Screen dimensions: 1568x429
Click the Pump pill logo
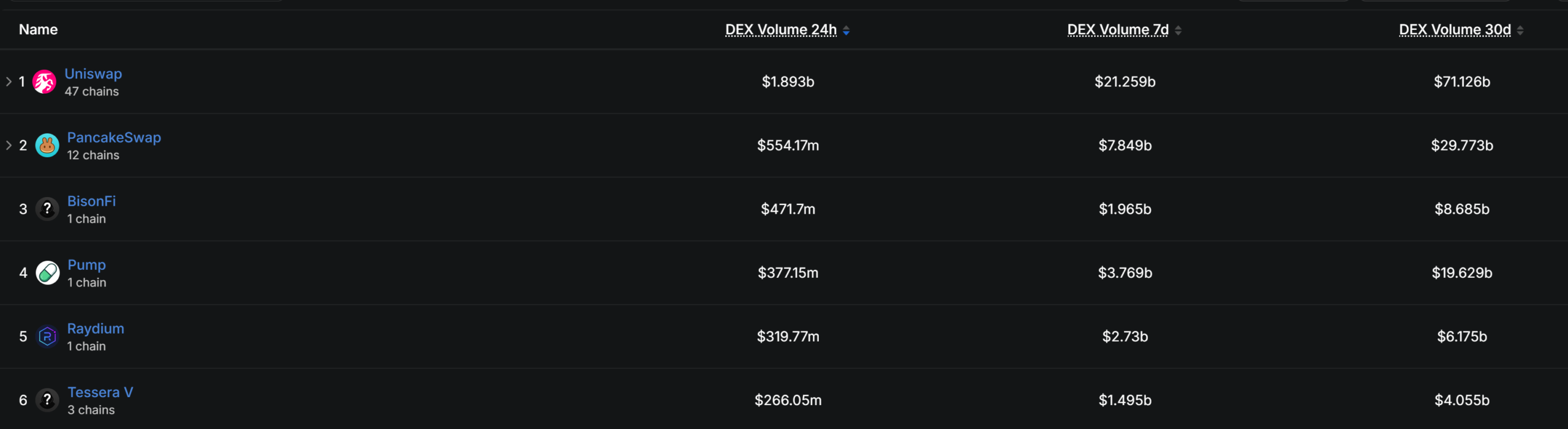point(47,273)
